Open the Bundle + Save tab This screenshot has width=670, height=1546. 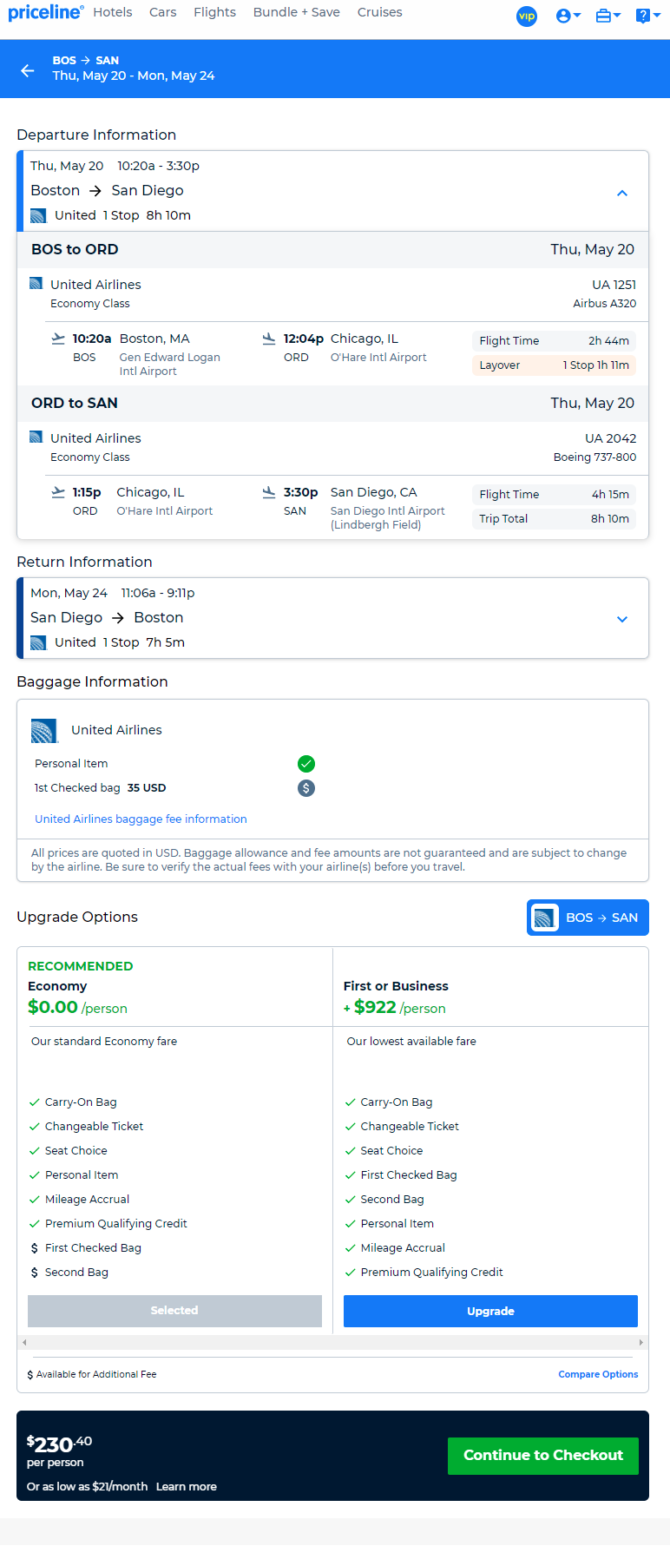click(x=297, y=13)
